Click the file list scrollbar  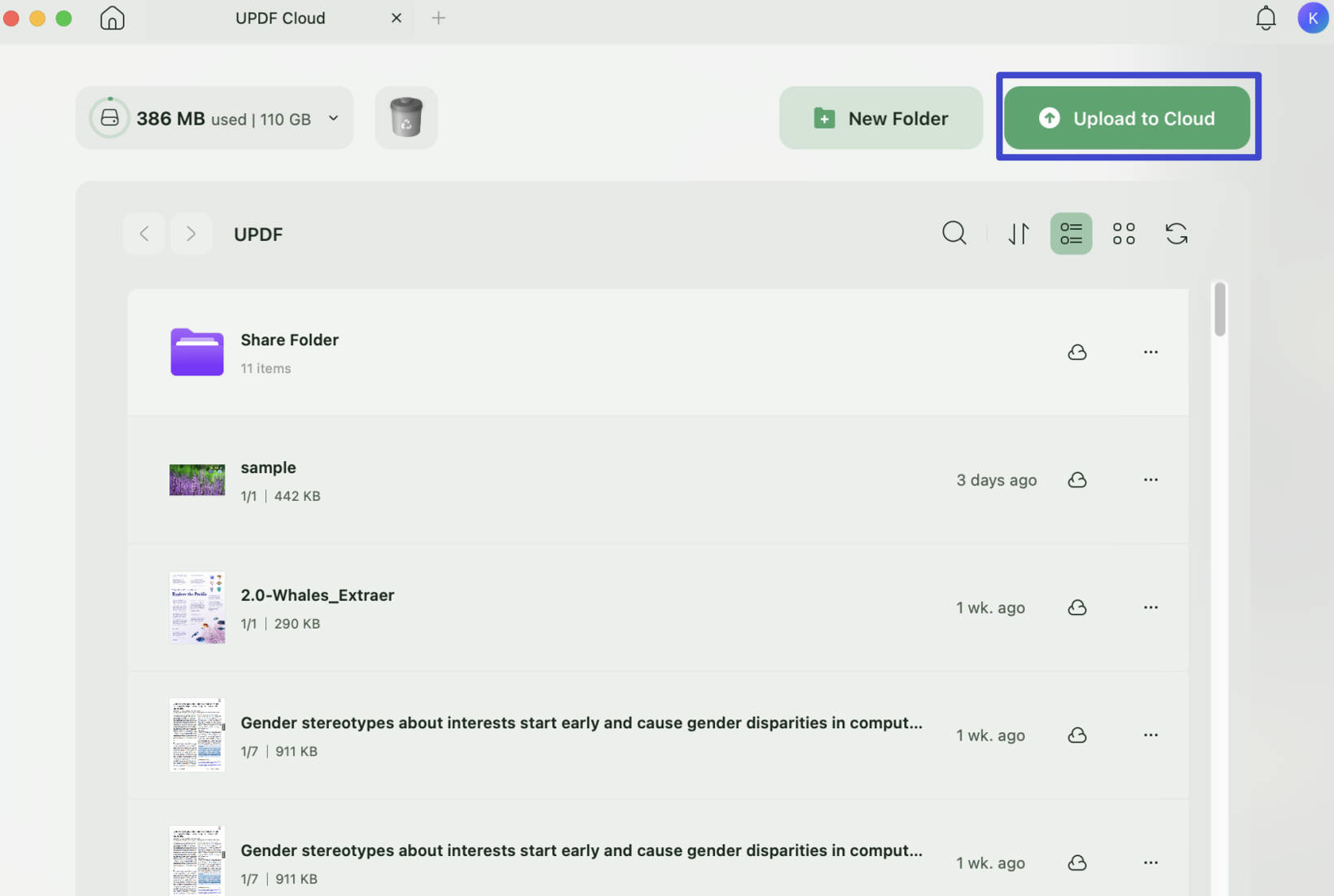pos(1219,309)
